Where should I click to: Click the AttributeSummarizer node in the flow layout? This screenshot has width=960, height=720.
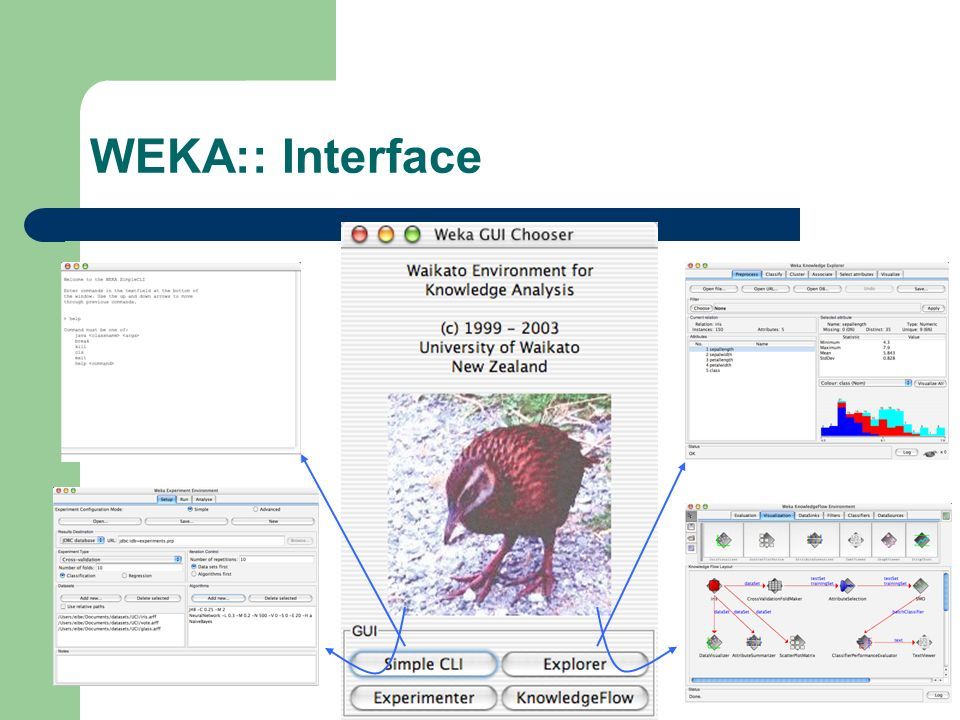click(754, 642)
